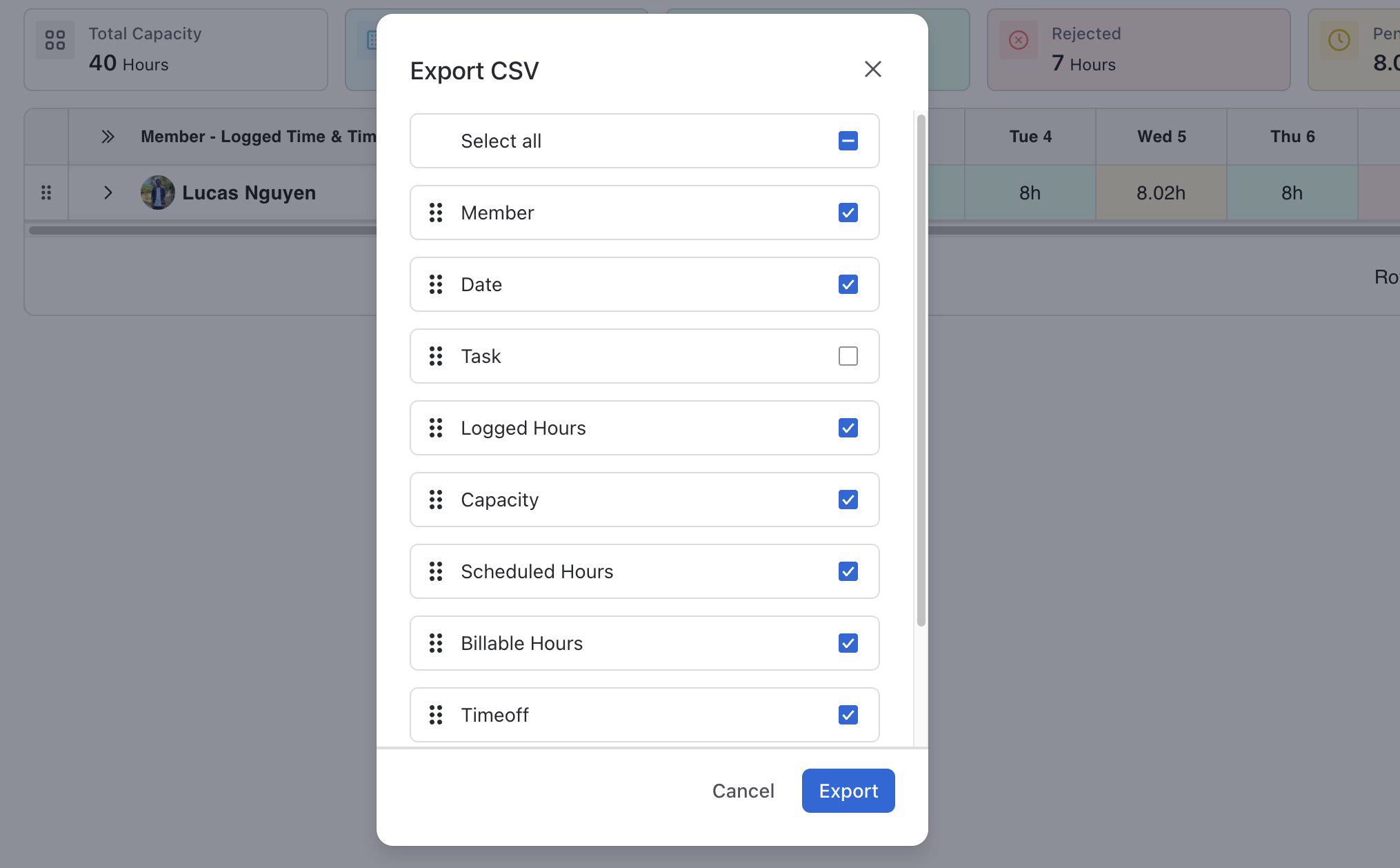Click the Tue 4 column header
Image resolution: width=1400 pixels, height=868 pixels.
tap(1030, 137)
